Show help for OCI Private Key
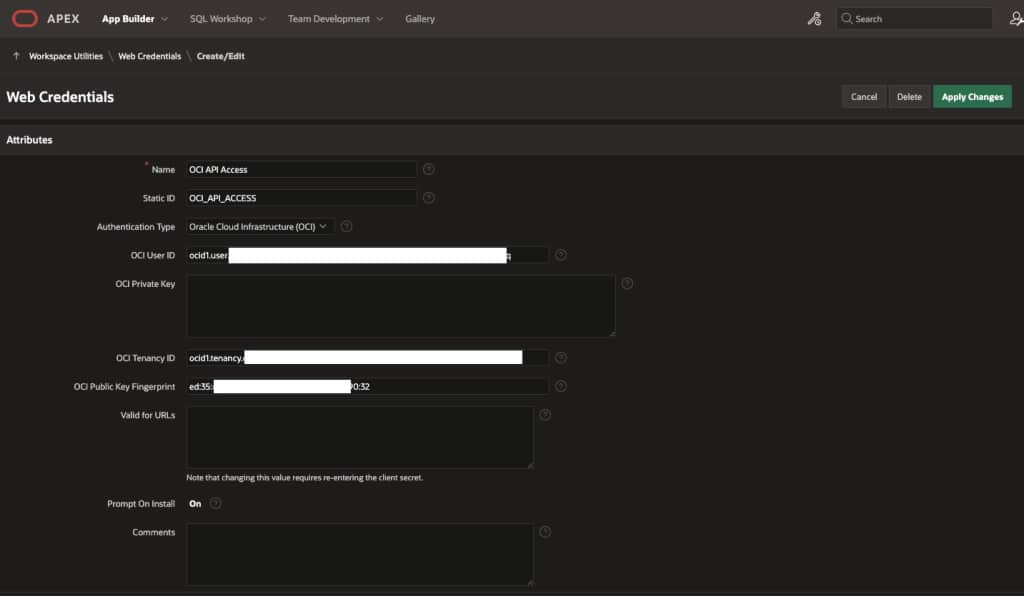This screenshot has height=596, width=1024. [x=627, y=283]
